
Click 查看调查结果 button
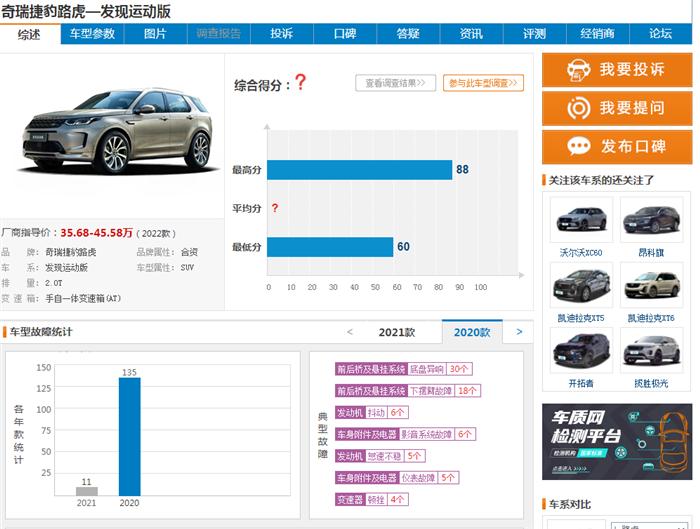coord(396,83)
